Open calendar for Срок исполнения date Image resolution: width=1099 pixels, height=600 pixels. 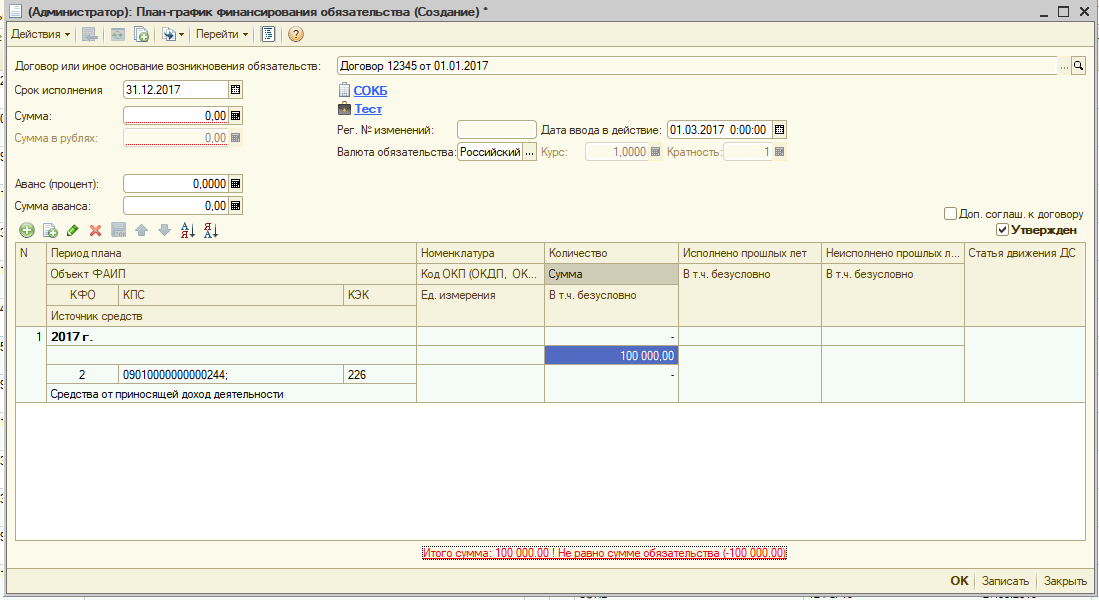pos(236,90)
